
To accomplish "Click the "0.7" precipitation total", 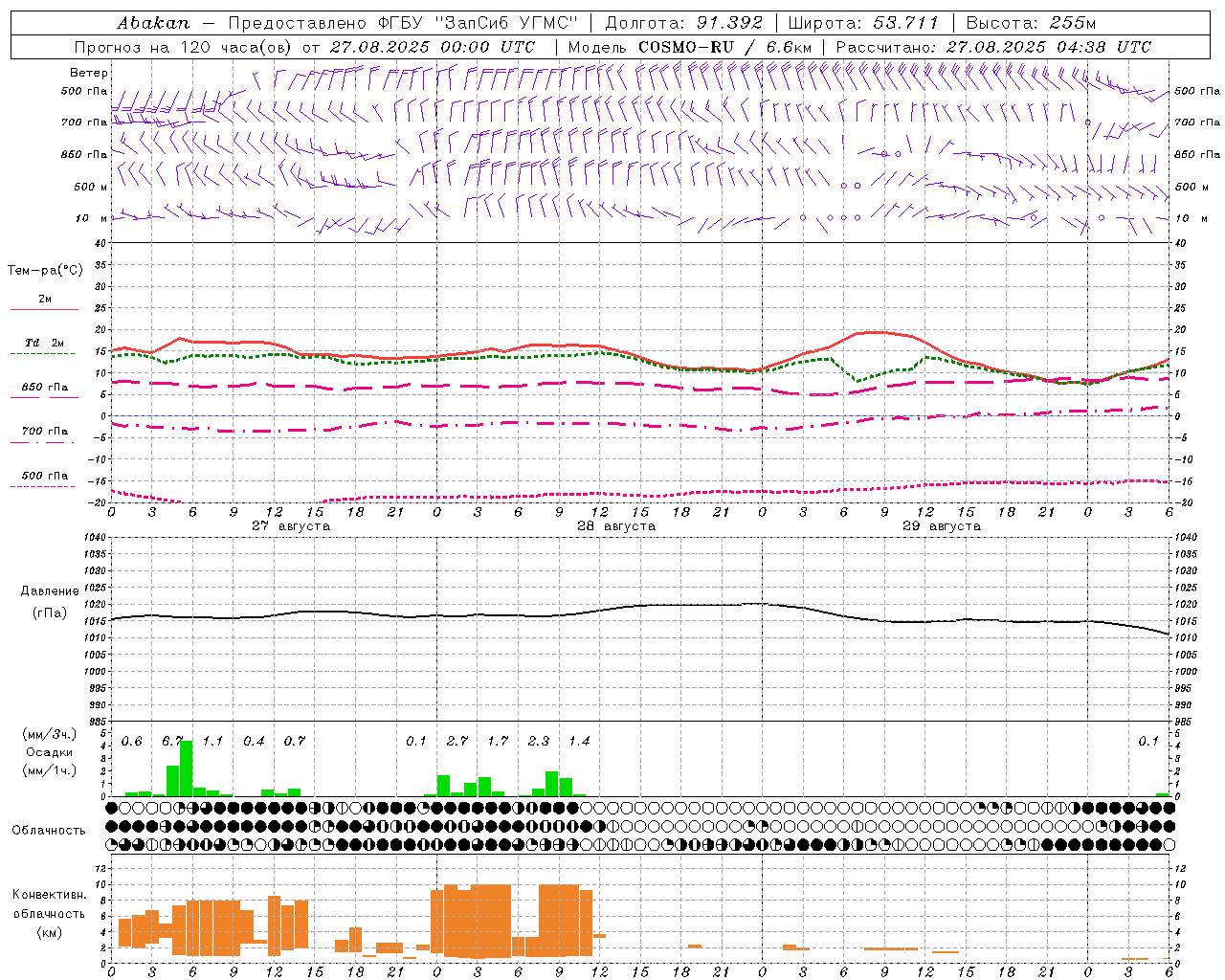I will point(294,741).
